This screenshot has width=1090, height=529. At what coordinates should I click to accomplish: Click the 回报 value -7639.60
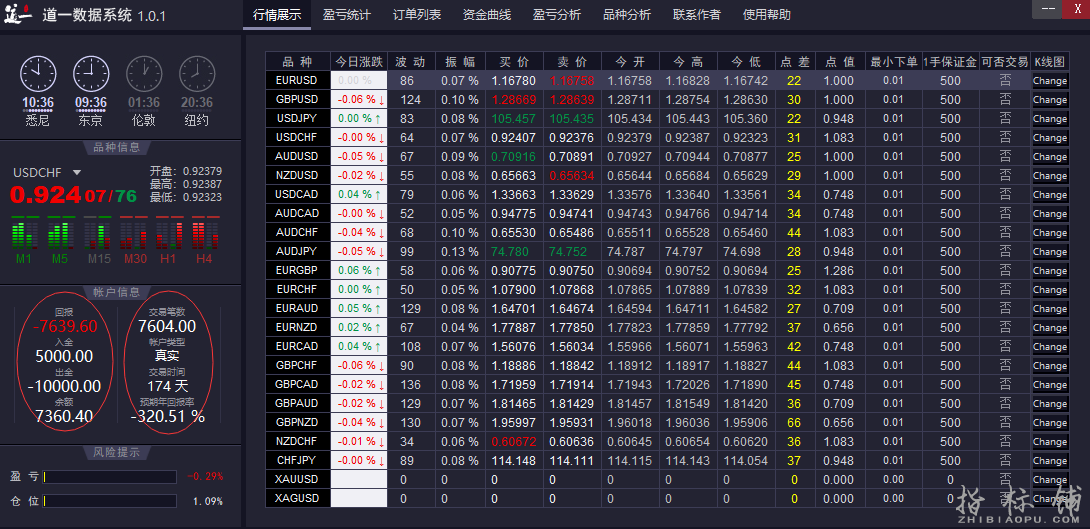[x=65, y=326]
